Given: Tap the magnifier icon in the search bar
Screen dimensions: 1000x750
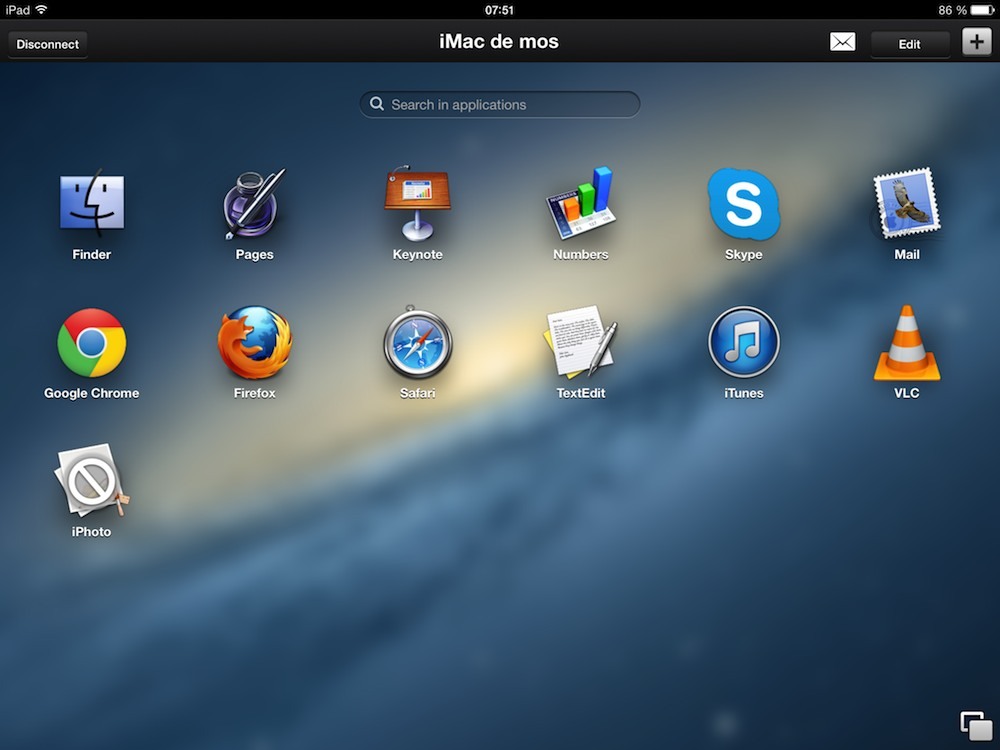Looking at the screenshot, I should [x=377, y=103].
